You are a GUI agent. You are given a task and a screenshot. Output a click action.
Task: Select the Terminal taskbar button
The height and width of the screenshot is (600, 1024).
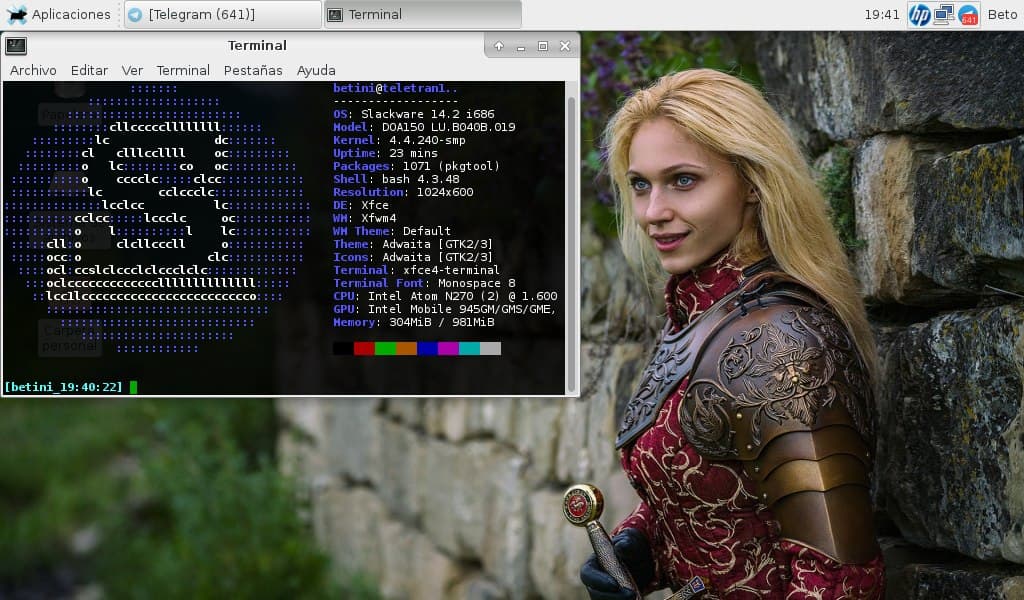coord(422,15)
